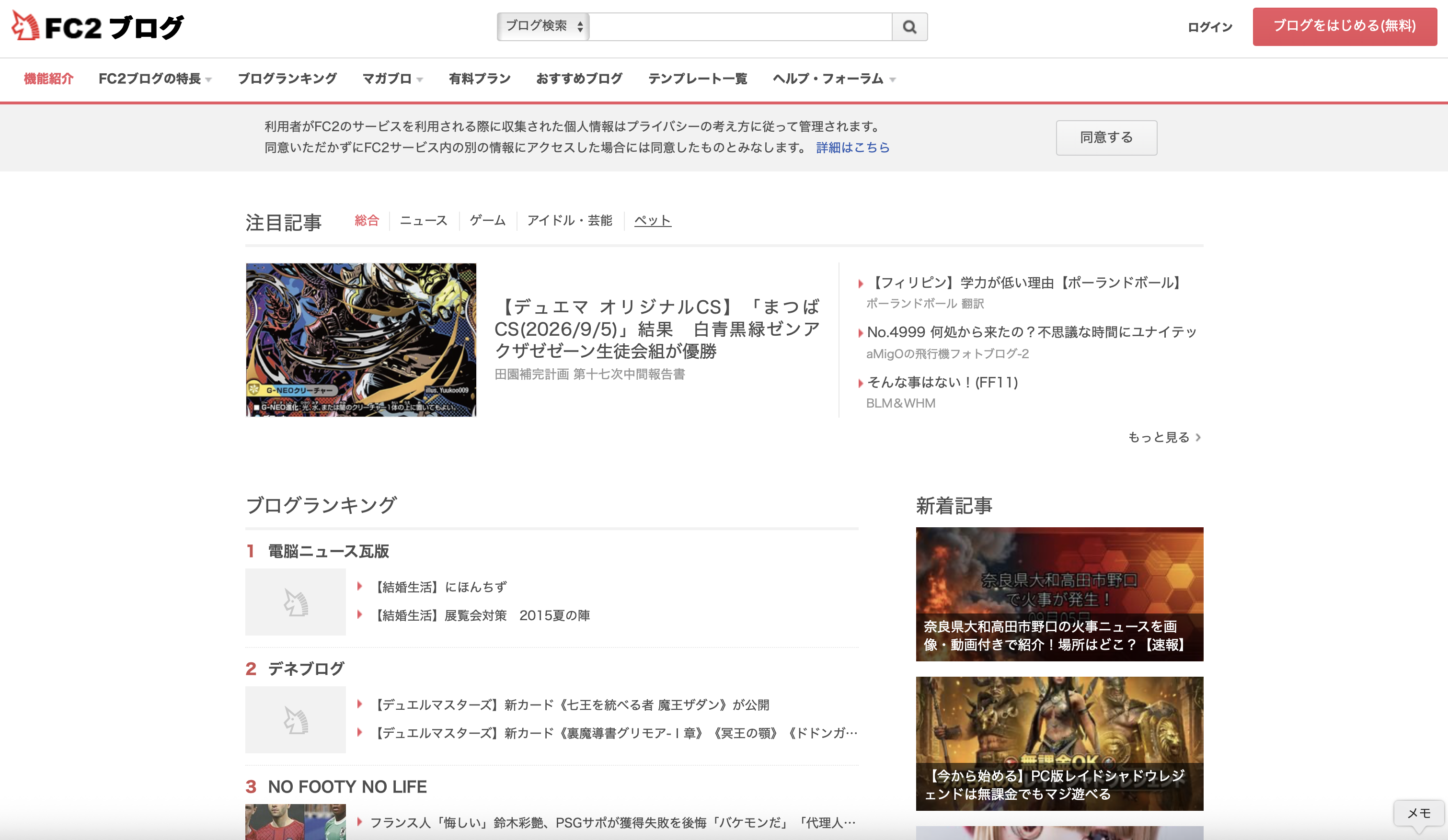The width and height of the screenshot is (1448, 840).
Task: Open 田園補完計画 第十七次中間報告書 blog link
Action: pos(589,375)
